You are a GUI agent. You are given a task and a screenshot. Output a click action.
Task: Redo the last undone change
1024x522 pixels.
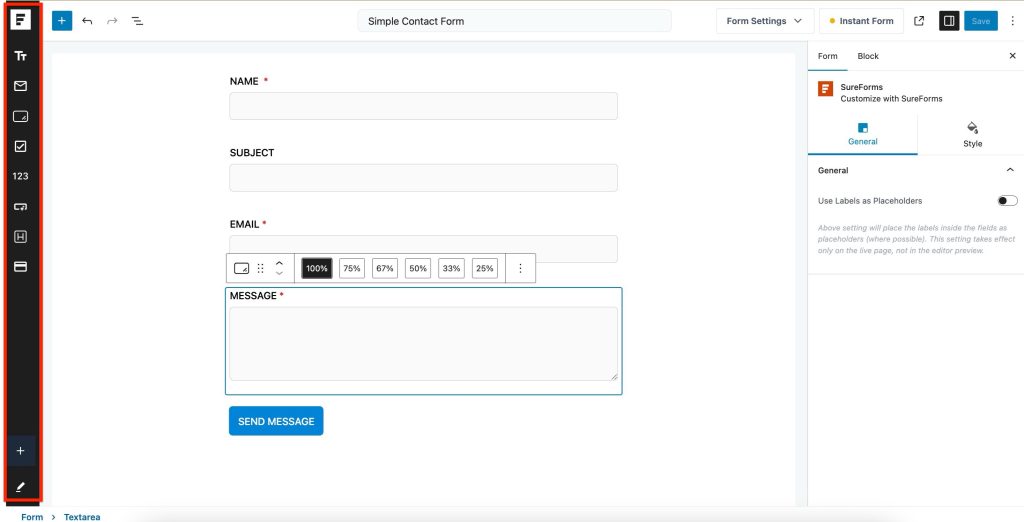pos(112,21)
